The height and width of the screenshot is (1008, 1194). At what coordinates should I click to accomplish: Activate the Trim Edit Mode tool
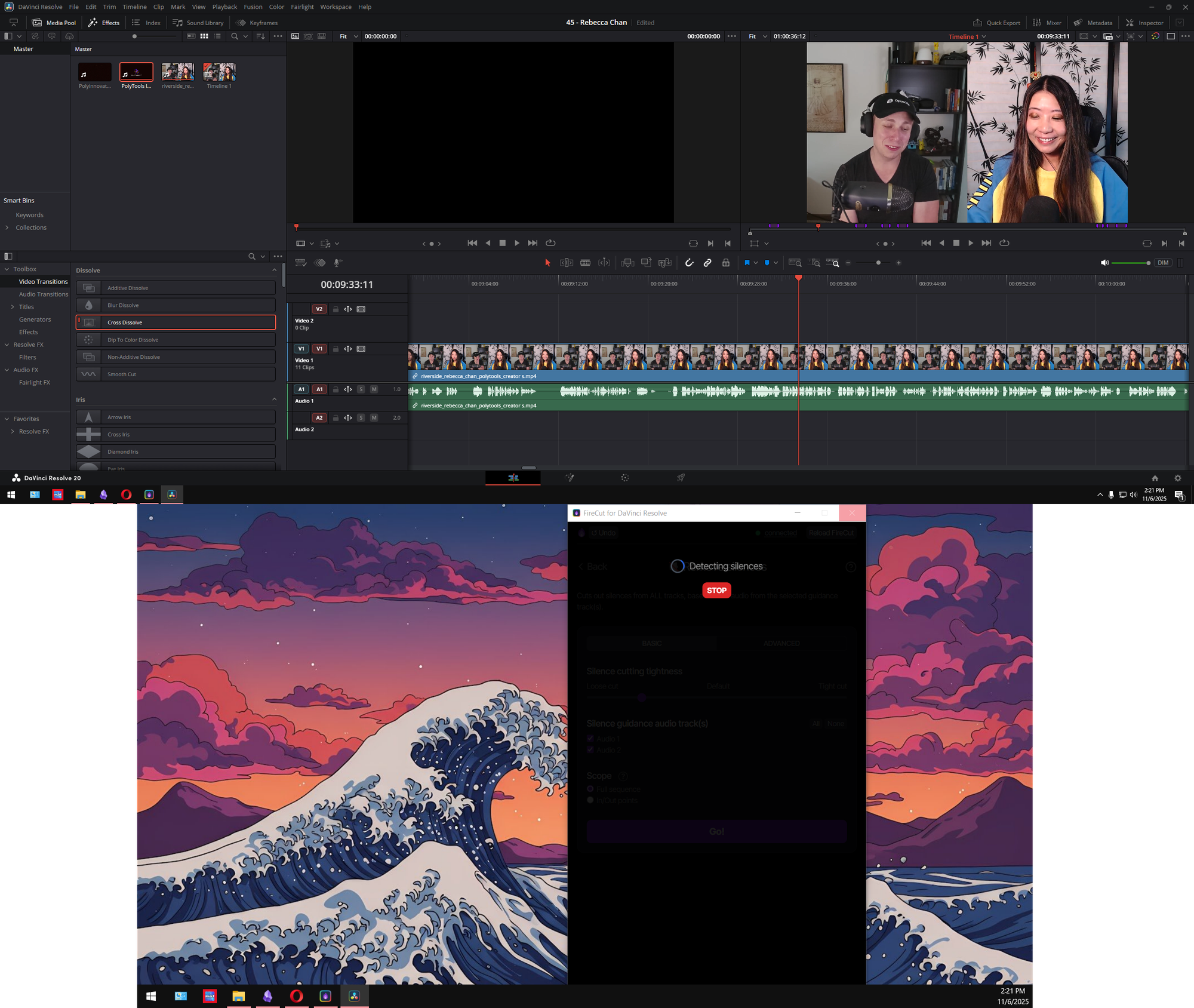[567, 263]
